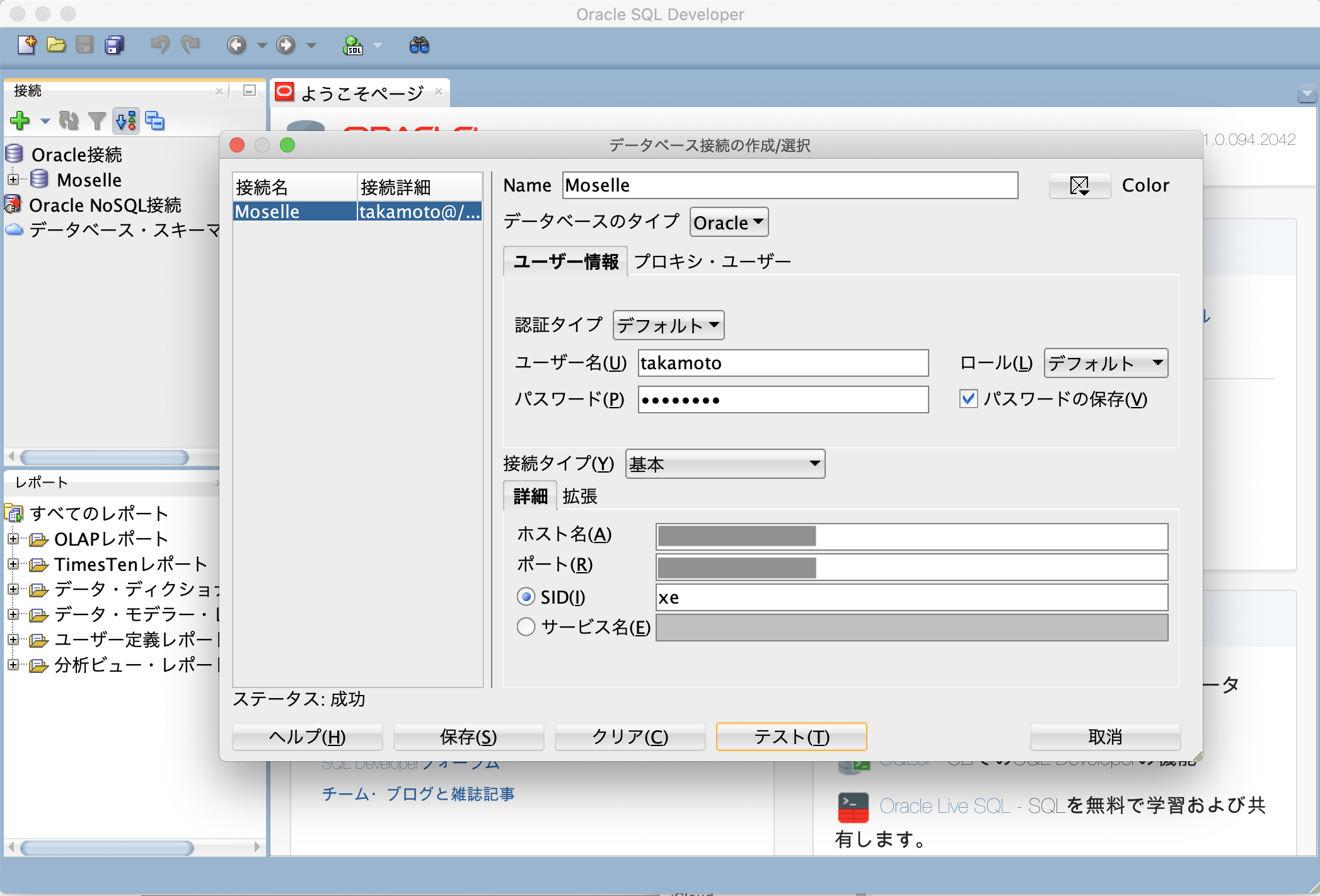Open the back navigation history dropdown

tap(262, 45)
